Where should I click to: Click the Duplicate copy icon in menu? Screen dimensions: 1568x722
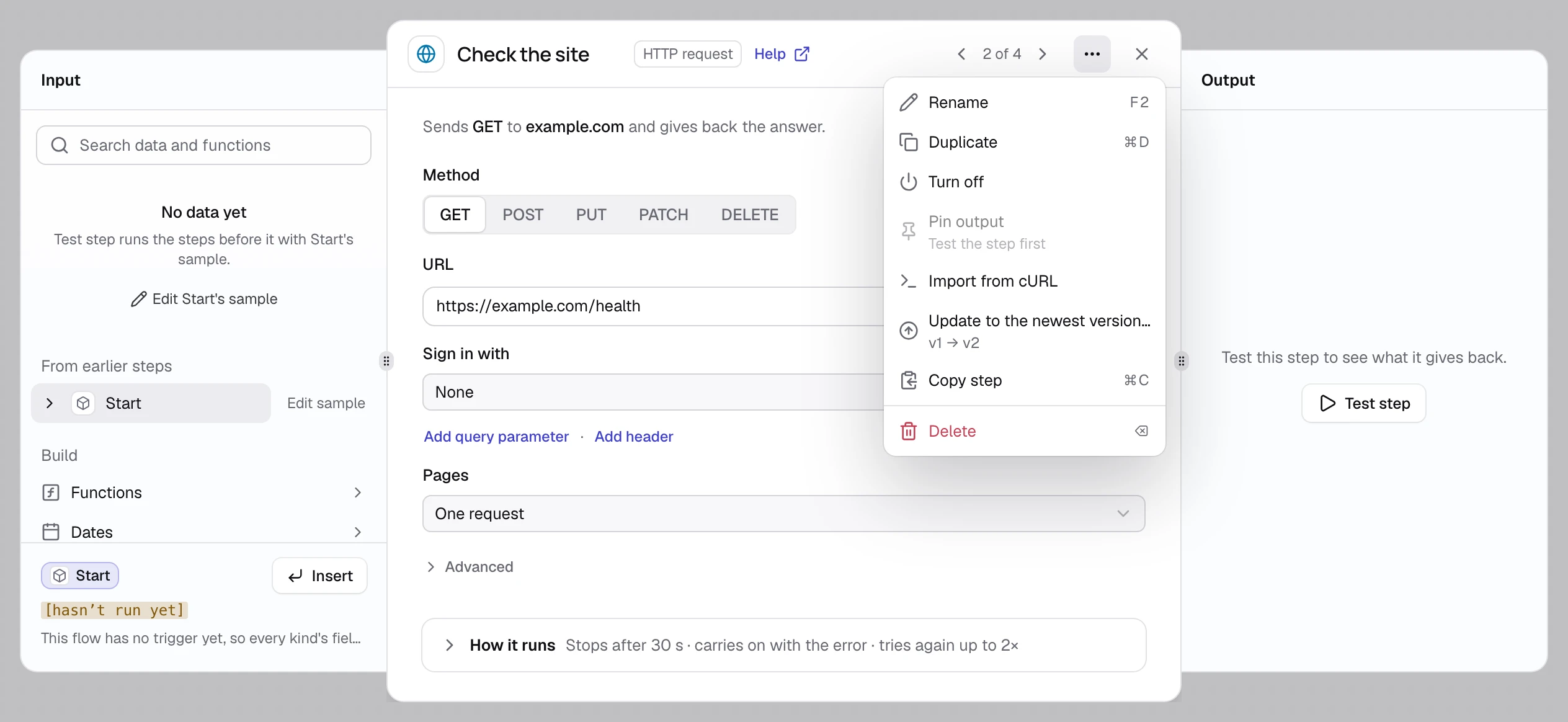[908, 142]
